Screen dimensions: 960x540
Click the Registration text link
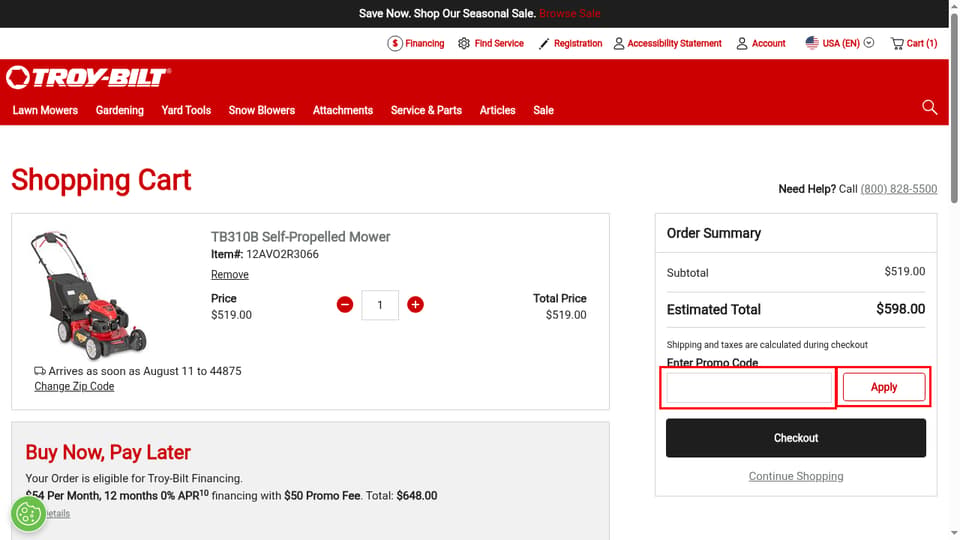[578, 43]
